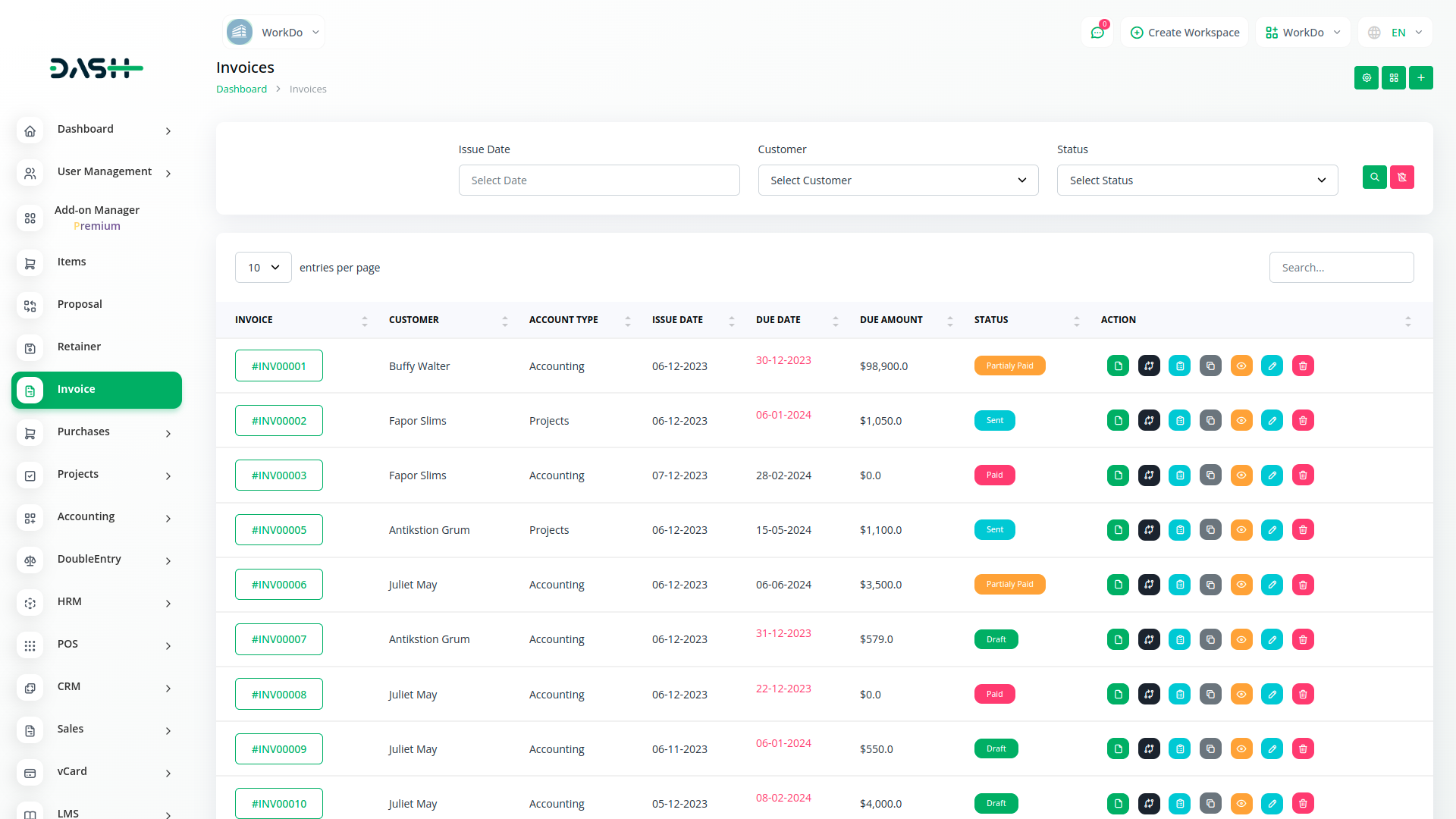Switch to grid view with the header icon
The height and width of the screenshot is (819, 1456).
pyautogui.click(x=1393, y=77)
